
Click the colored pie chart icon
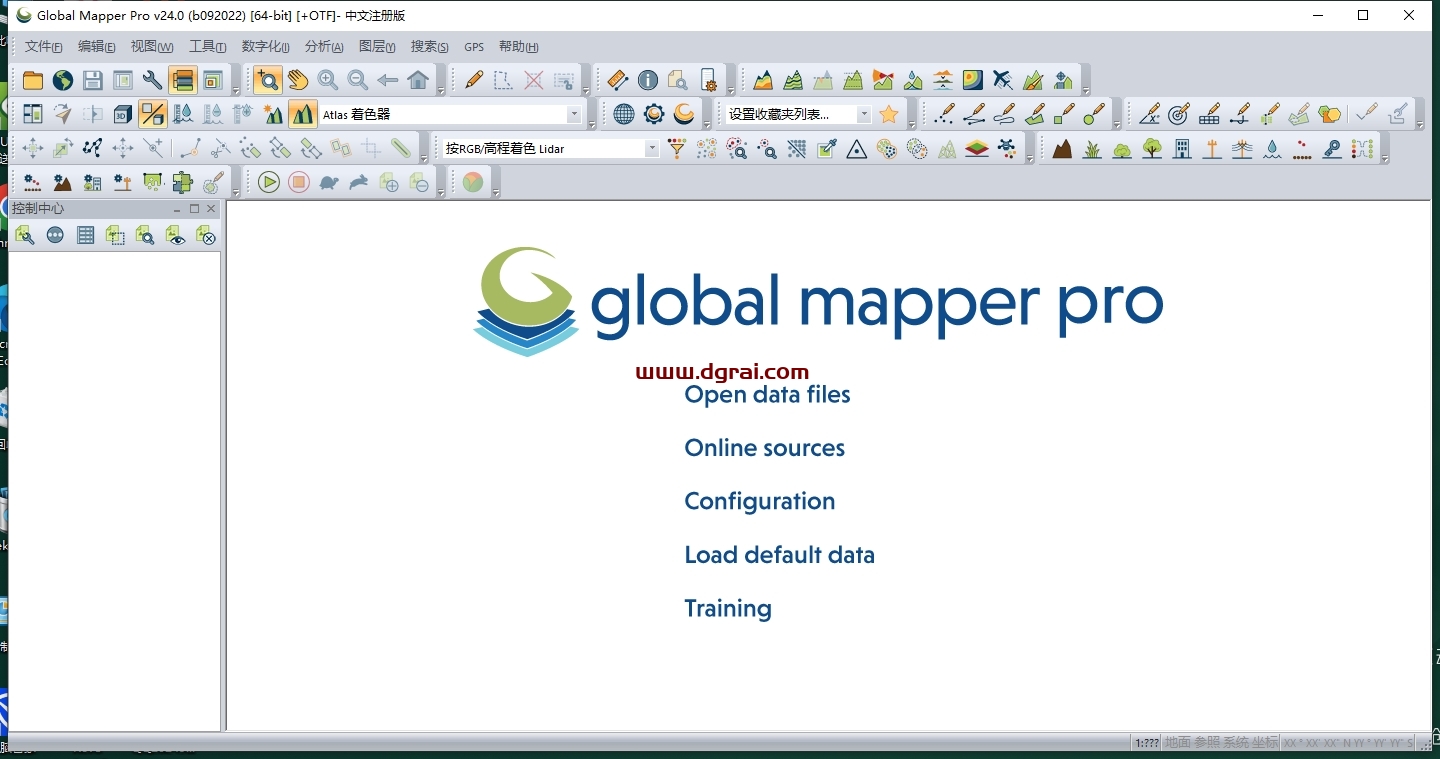tap(473, 182)
